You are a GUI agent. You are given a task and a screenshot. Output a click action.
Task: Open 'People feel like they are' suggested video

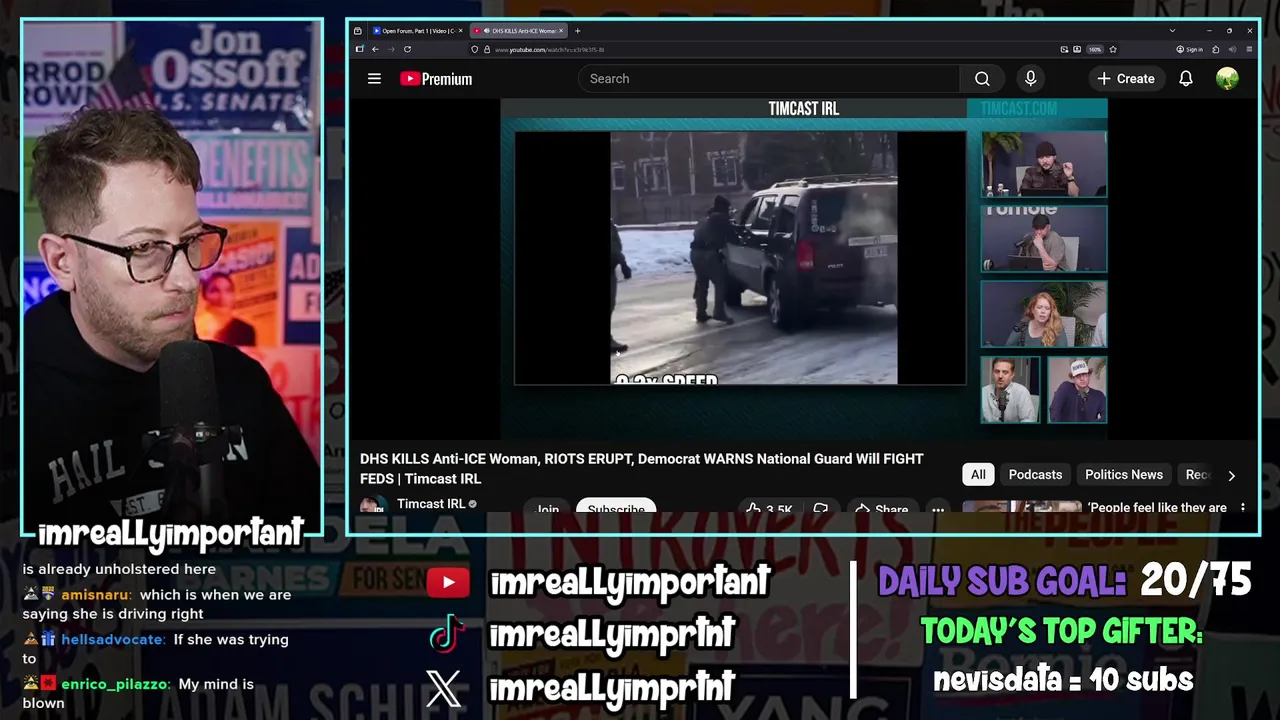point(1157,508)
